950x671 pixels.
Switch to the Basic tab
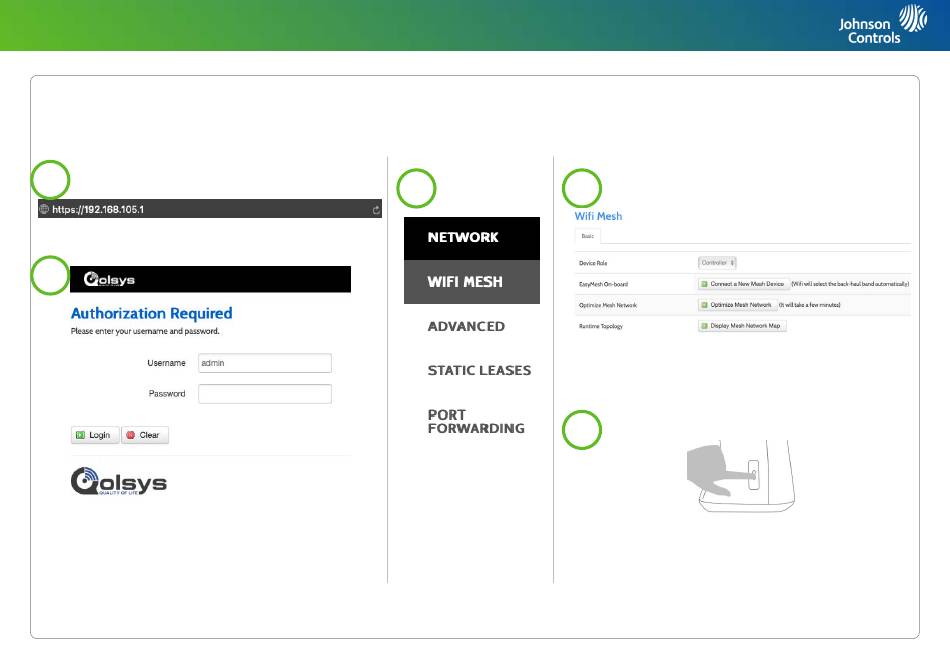click(588, 237)
